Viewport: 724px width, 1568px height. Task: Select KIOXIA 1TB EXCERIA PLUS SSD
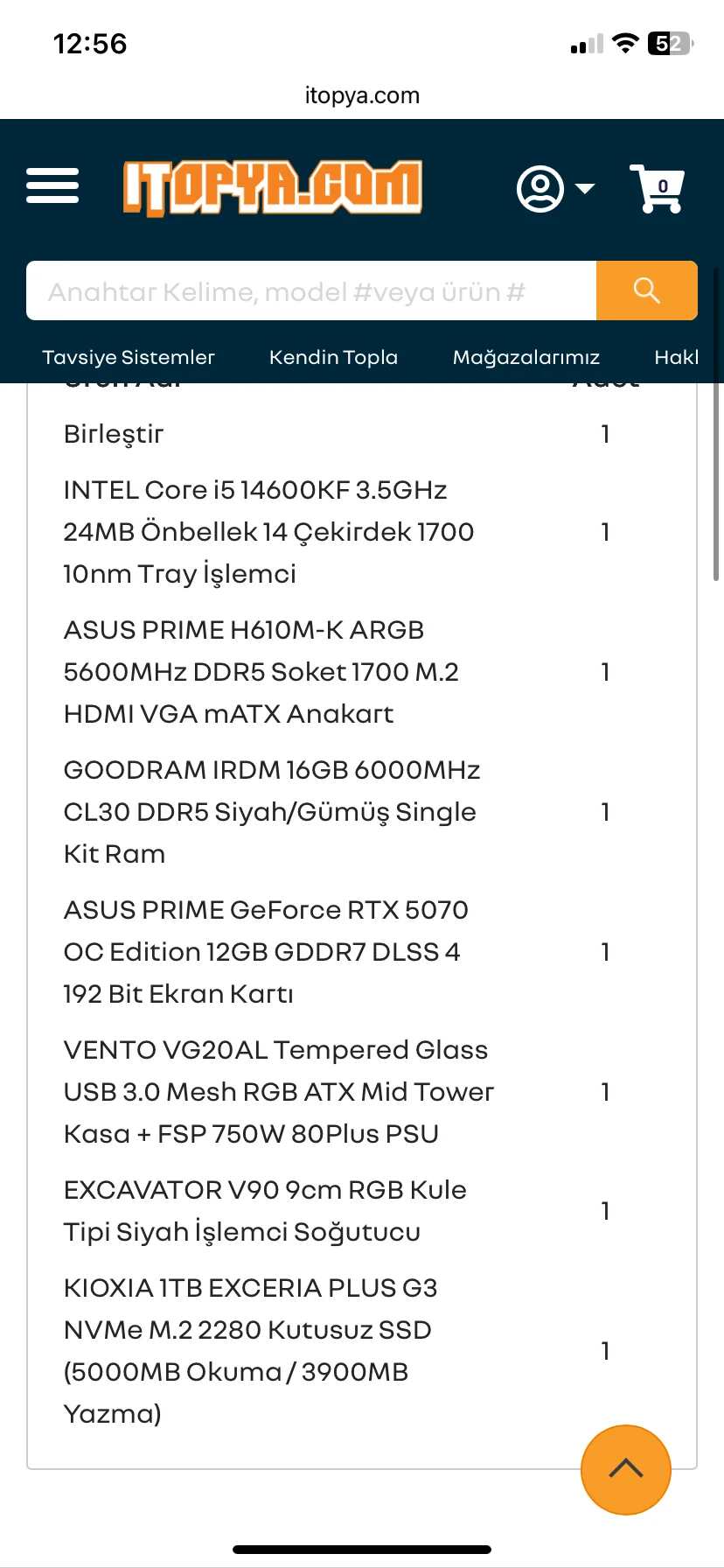249,1351
